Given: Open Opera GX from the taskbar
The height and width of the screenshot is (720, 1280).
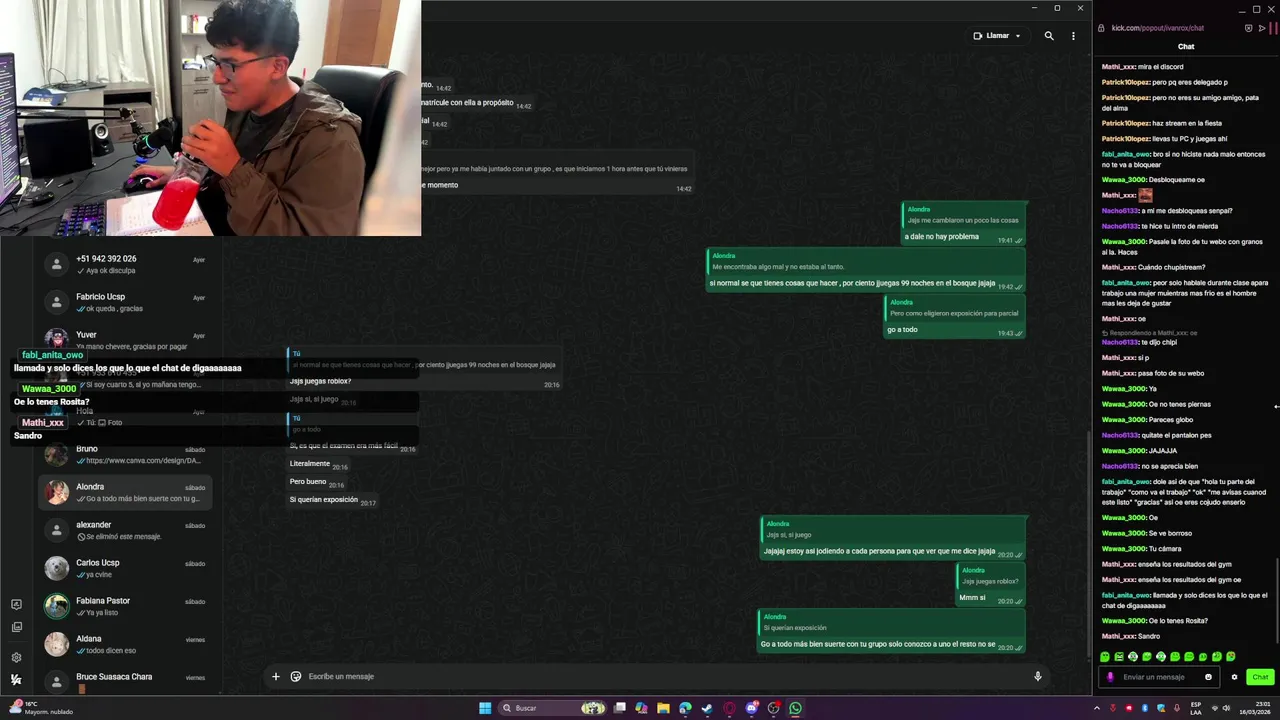Looking at the screenshot, I should [x=729, y=708].
